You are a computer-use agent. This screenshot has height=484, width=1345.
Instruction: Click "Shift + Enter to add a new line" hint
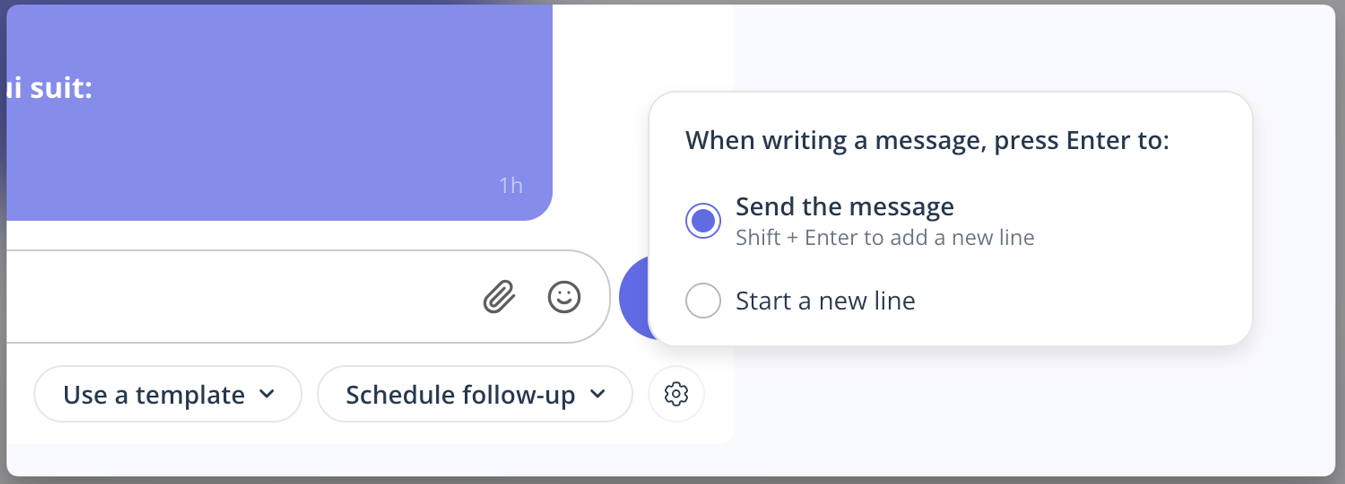click(x=884, y=238)
